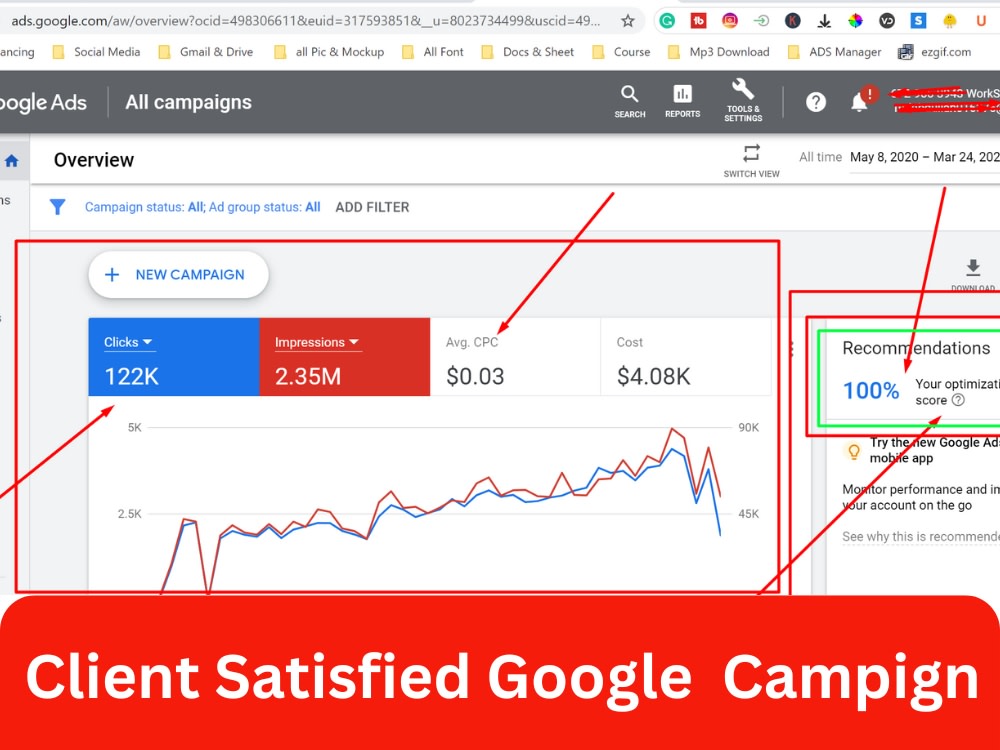Open the date range May 8, 2020 picker

925,157
